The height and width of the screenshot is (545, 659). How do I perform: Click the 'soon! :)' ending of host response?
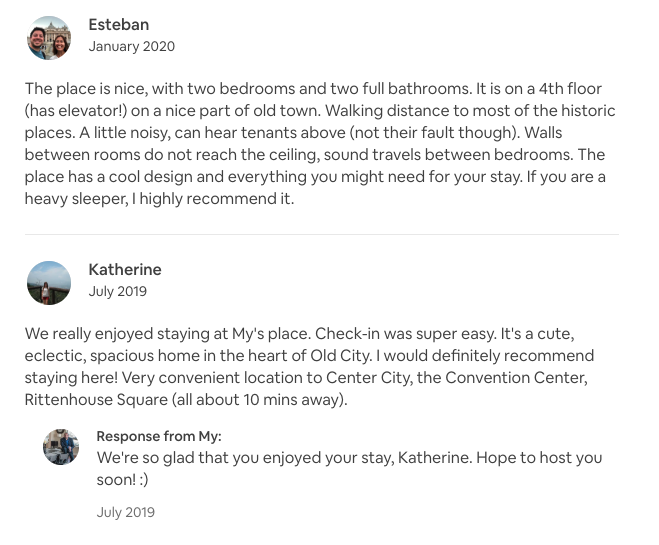(x=122, y=479)
